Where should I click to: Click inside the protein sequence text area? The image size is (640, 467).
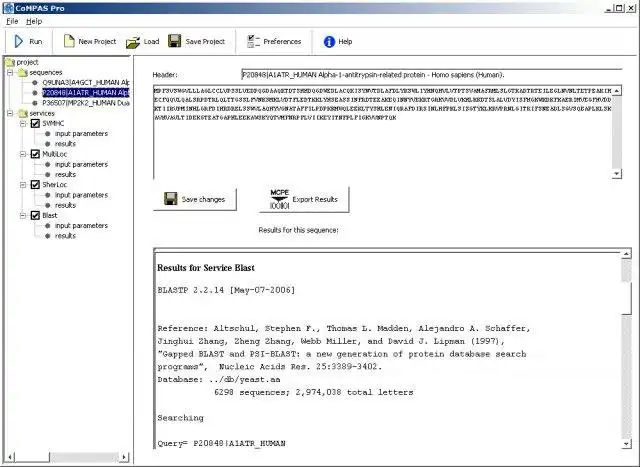point(382,132)
